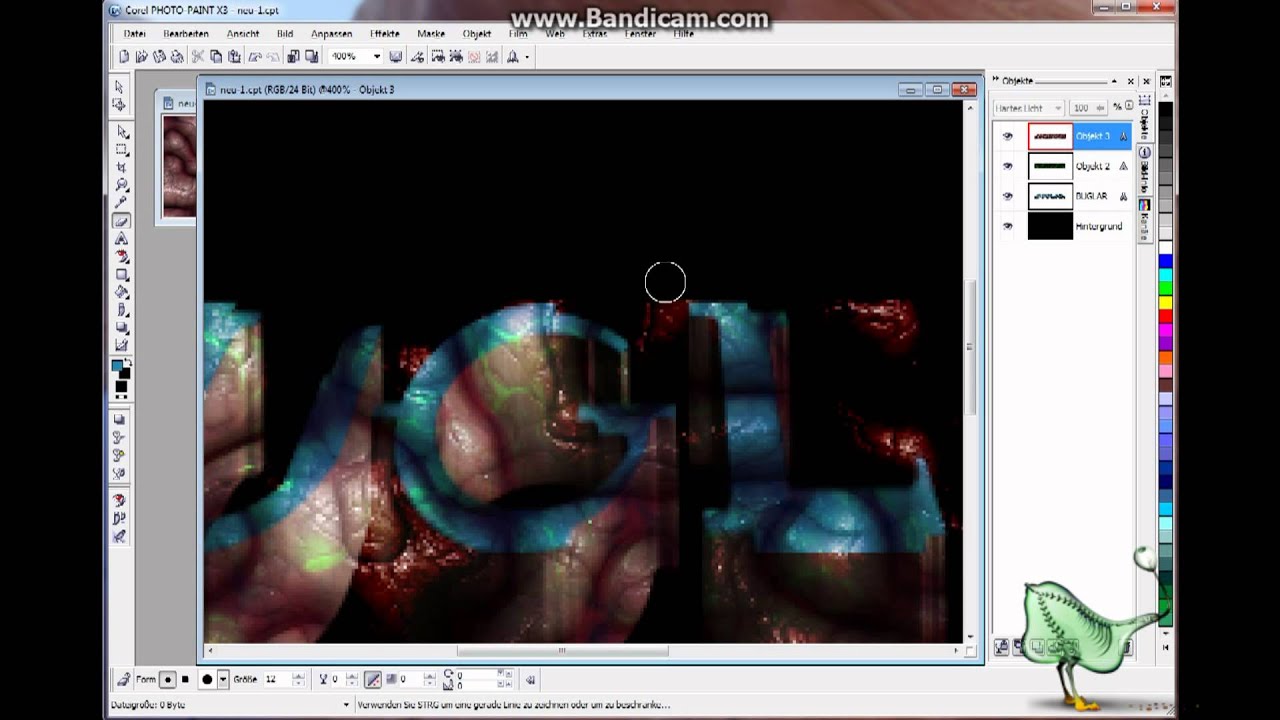Select the Objekt 3 layer name

coord(1092,136)
